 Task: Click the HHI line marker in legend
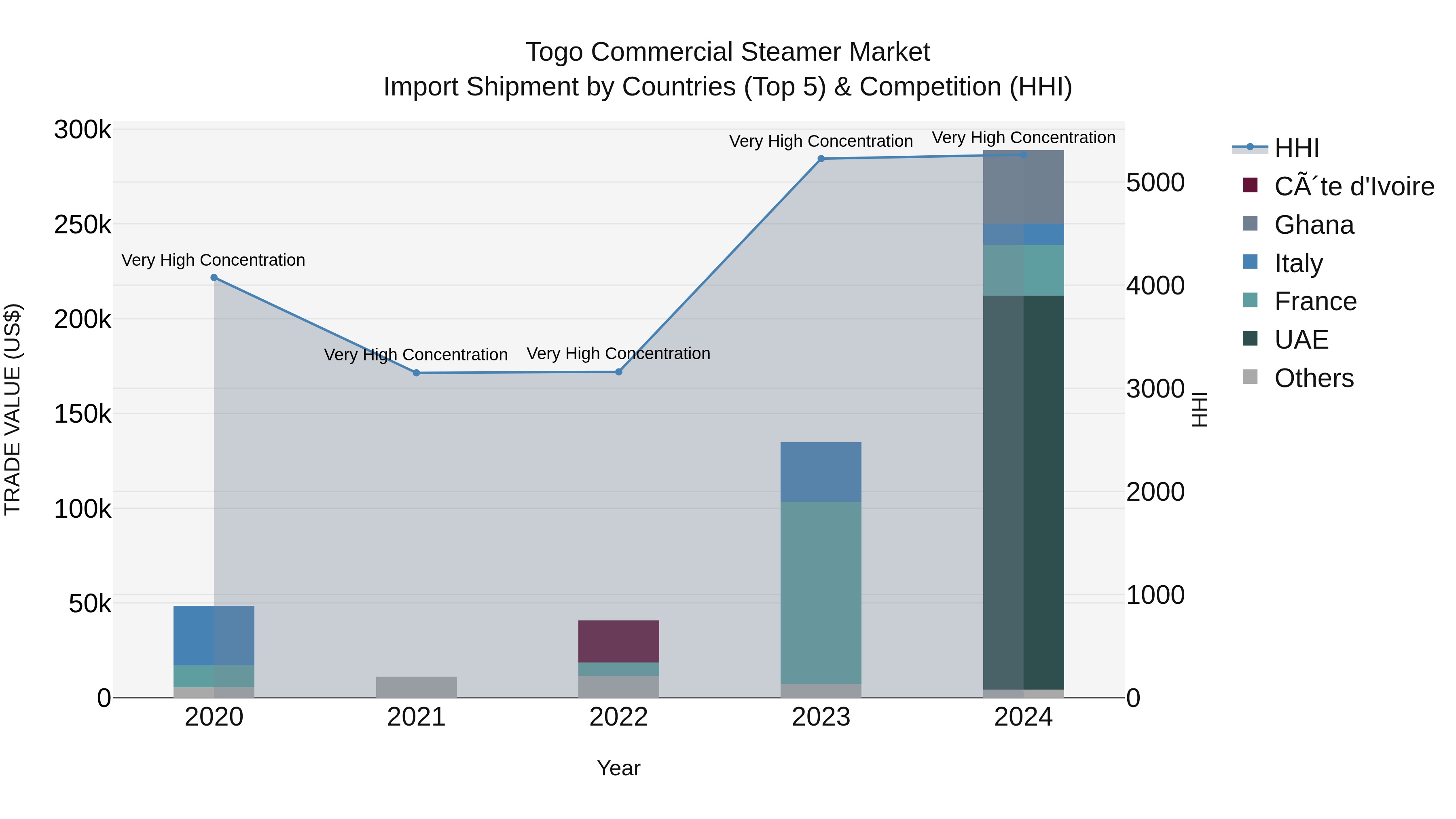(x=1250, y=147)
